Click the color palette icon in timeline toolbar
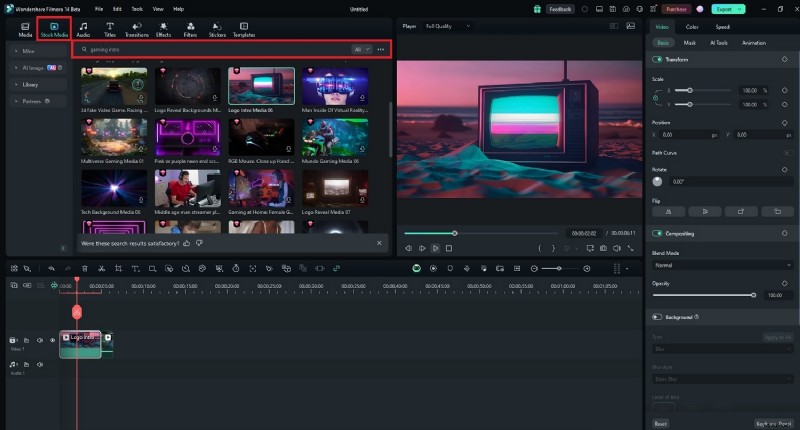 pyautogui.click(x=202, y=268)
